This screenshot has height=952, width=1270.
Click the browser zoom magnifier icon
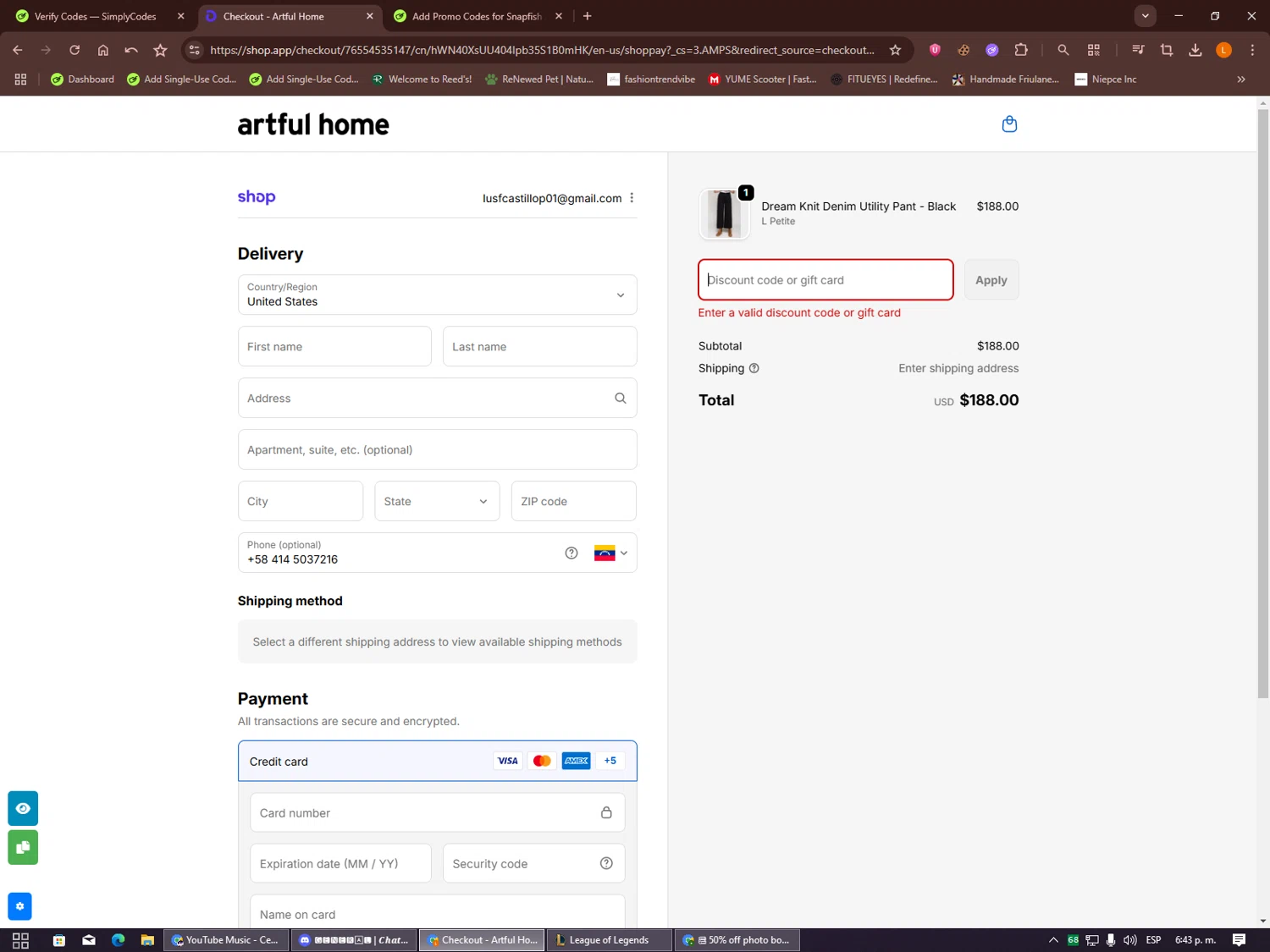pyautogui.click(x=1063, y=50)
